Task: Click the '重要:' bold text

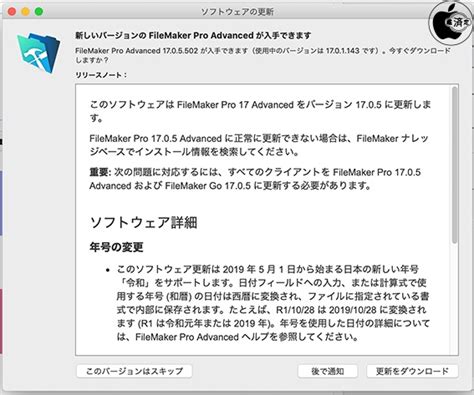Action: 100,172
